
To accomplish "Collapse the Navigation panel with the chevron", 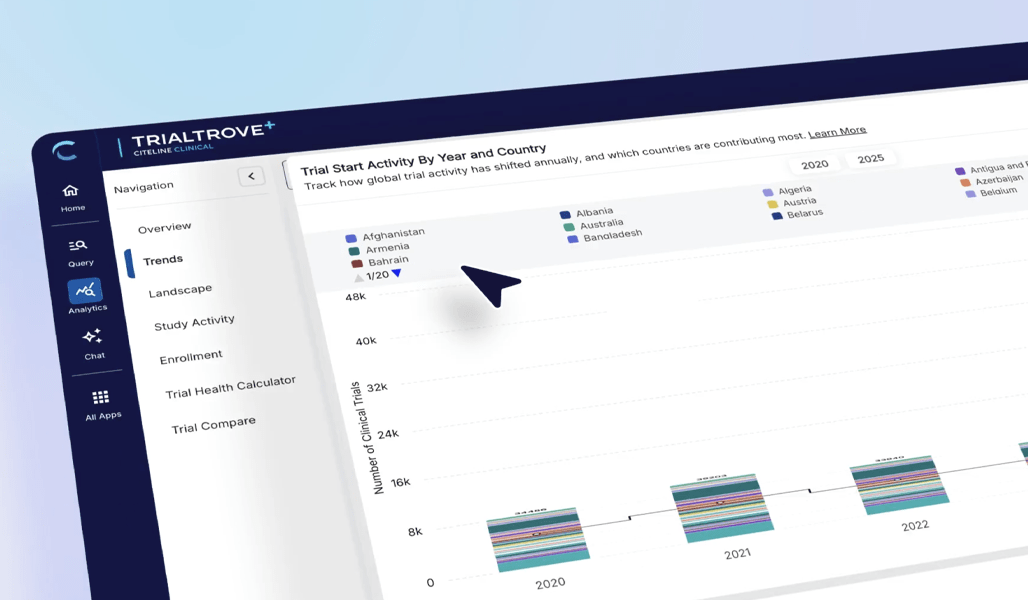I will coord(251,175).
